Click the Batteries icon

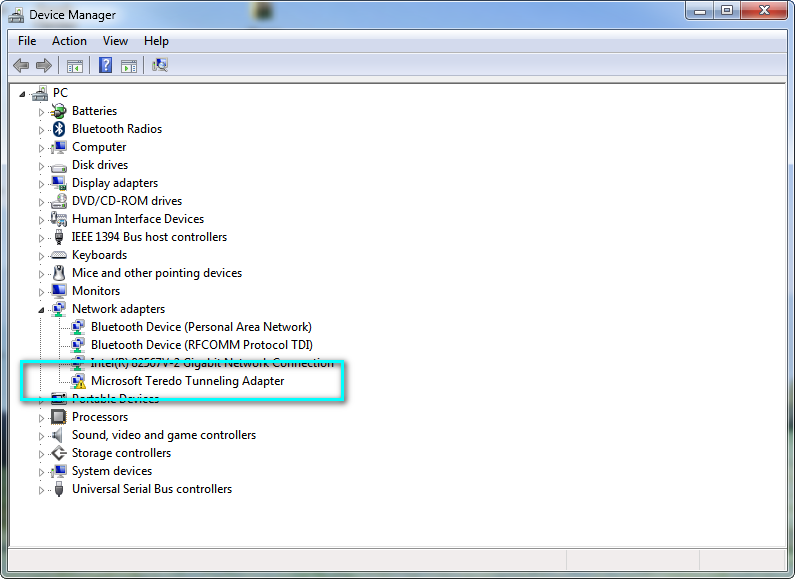(59, 111)
